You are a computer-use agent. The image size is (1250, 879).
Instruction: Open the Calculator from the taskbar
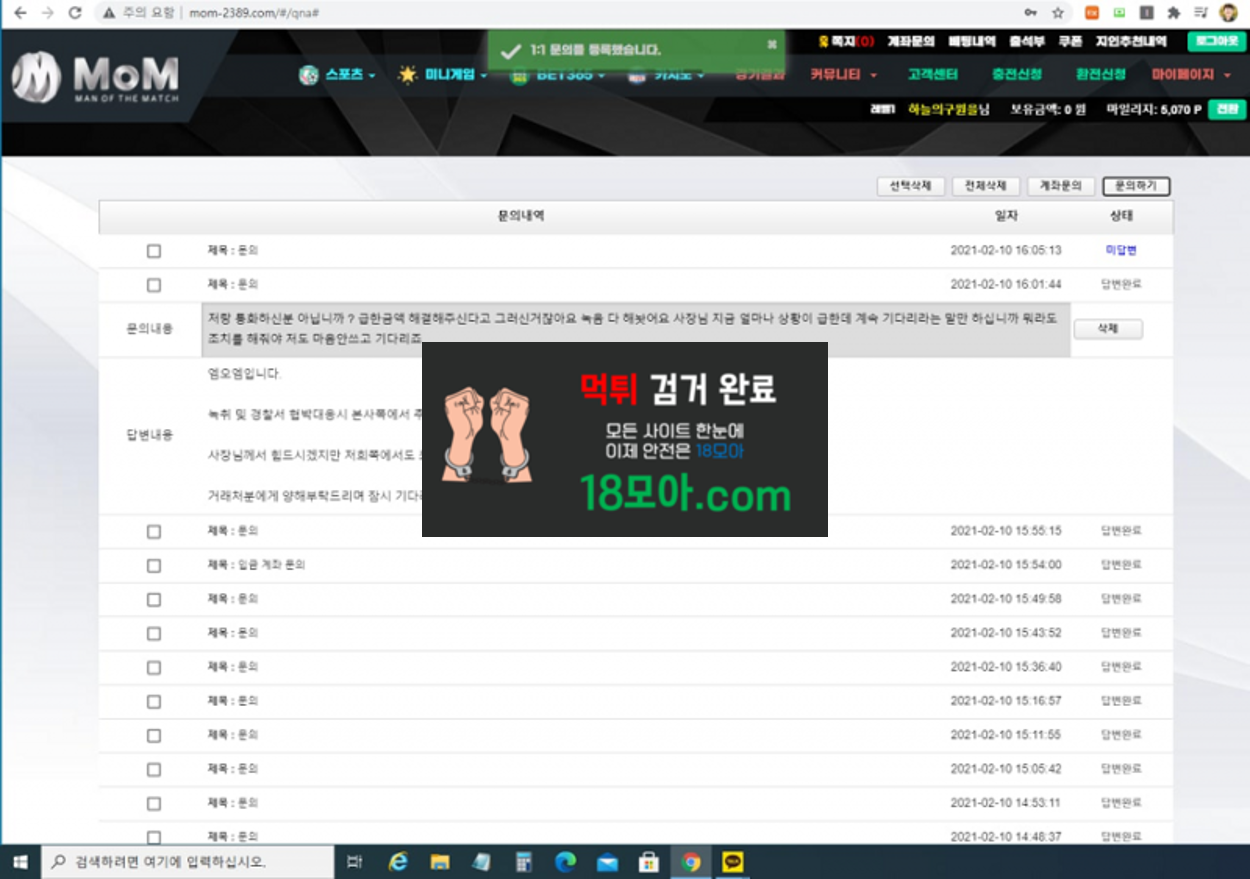[523, 862]
